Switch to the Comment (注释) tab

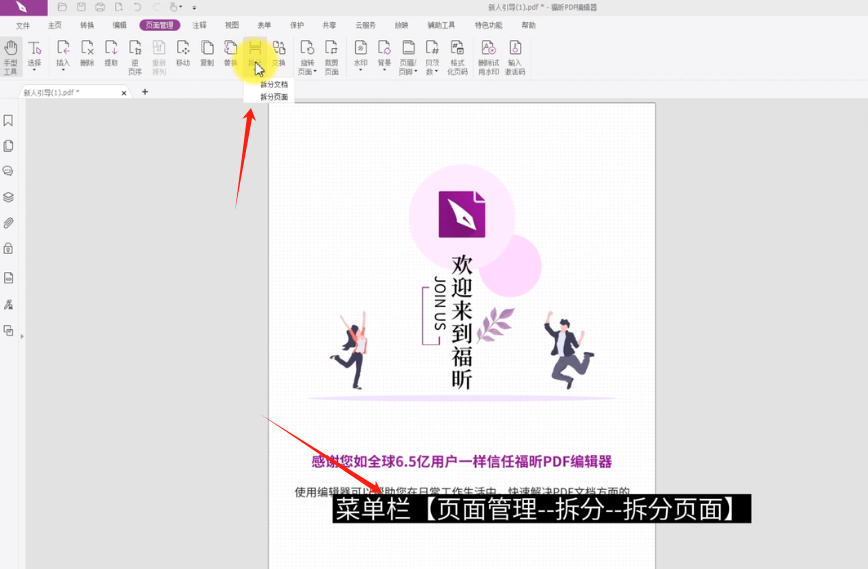[x=199, y=25]
